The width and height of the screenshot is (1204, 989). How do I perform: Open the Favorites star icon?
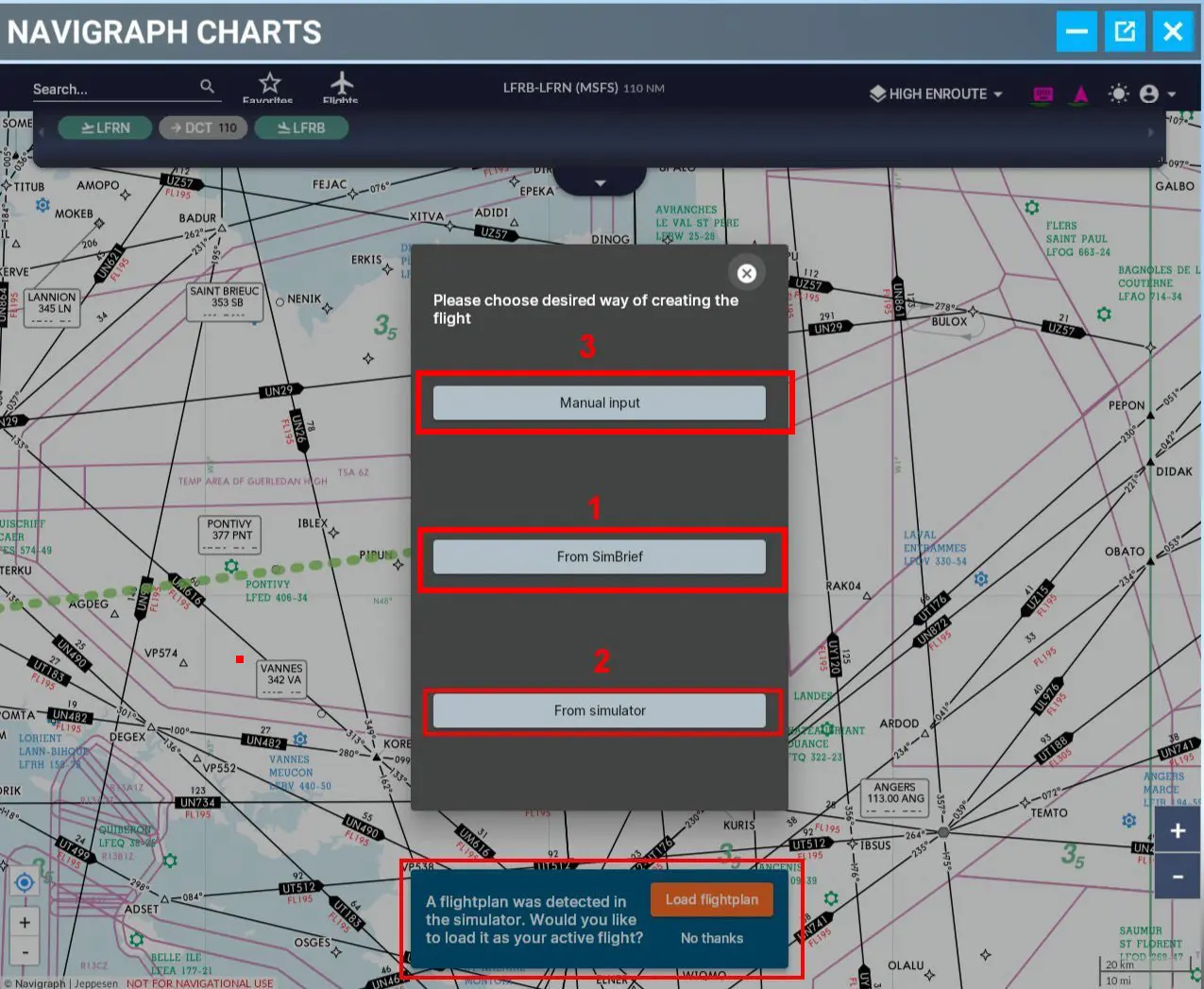tap(269, 83)
